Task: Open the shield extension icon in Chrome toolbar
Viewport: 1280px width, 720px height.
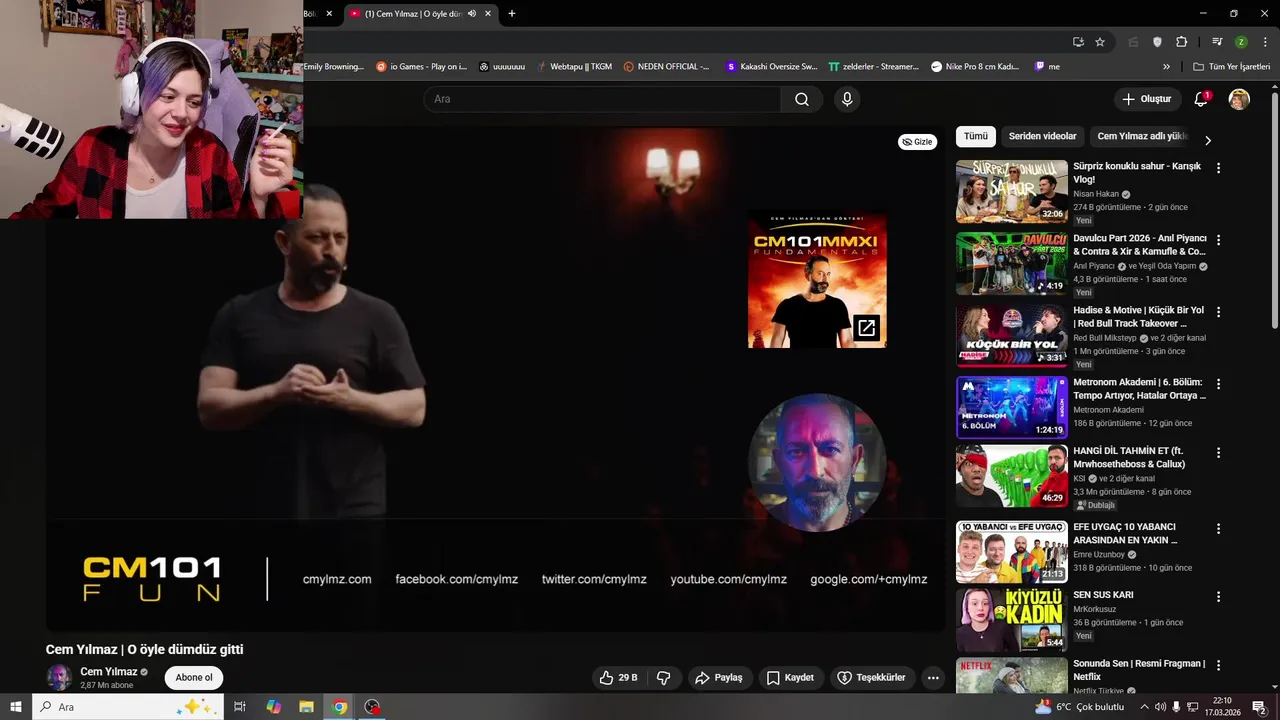Action: [x=1158, y=42]
